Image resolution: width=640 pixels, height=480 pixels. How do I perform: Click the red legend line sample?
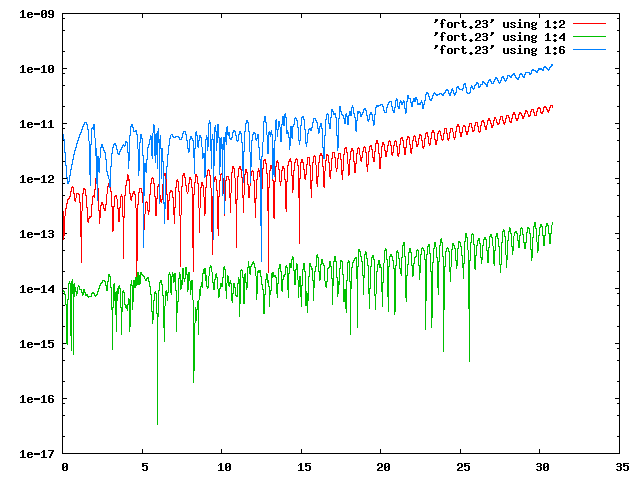click(589, 24)
